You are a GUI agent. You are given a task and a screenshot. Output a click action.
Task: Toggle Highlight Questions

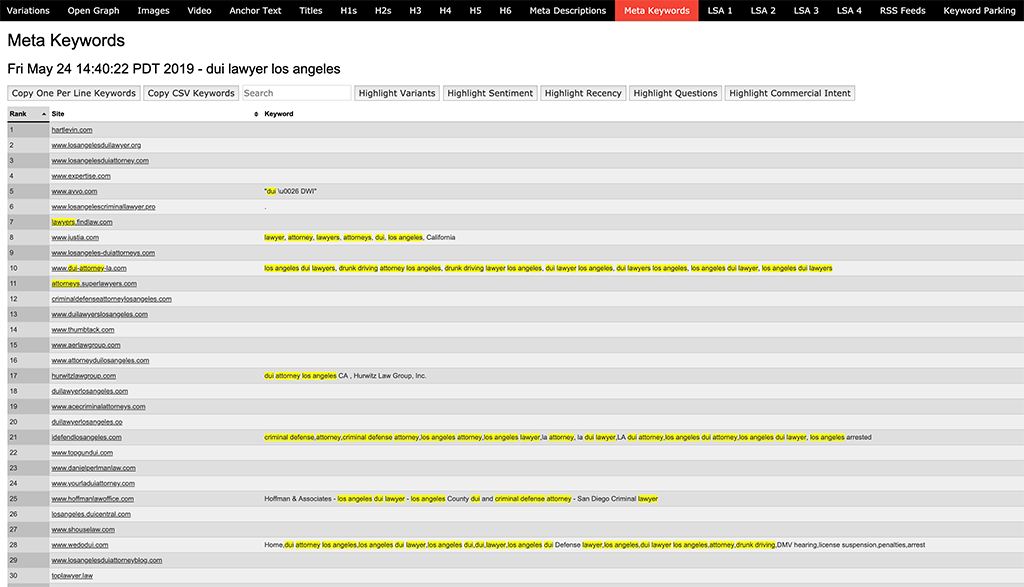[x=675, y=93]
